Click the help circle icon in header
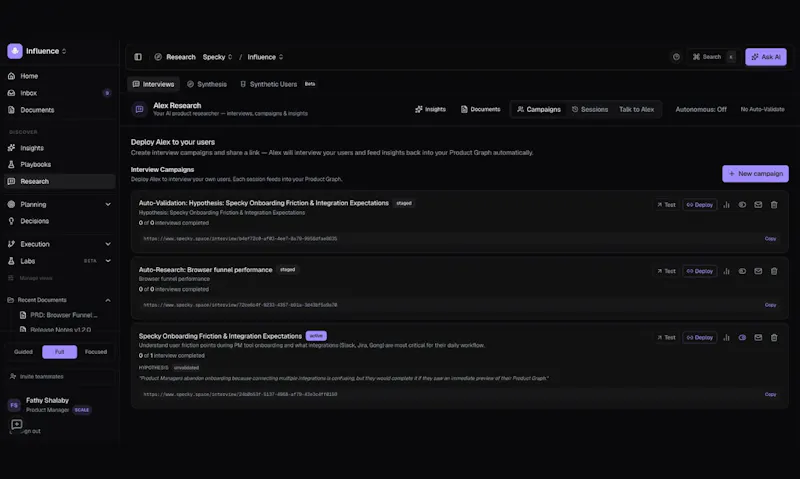 [676, 57]
